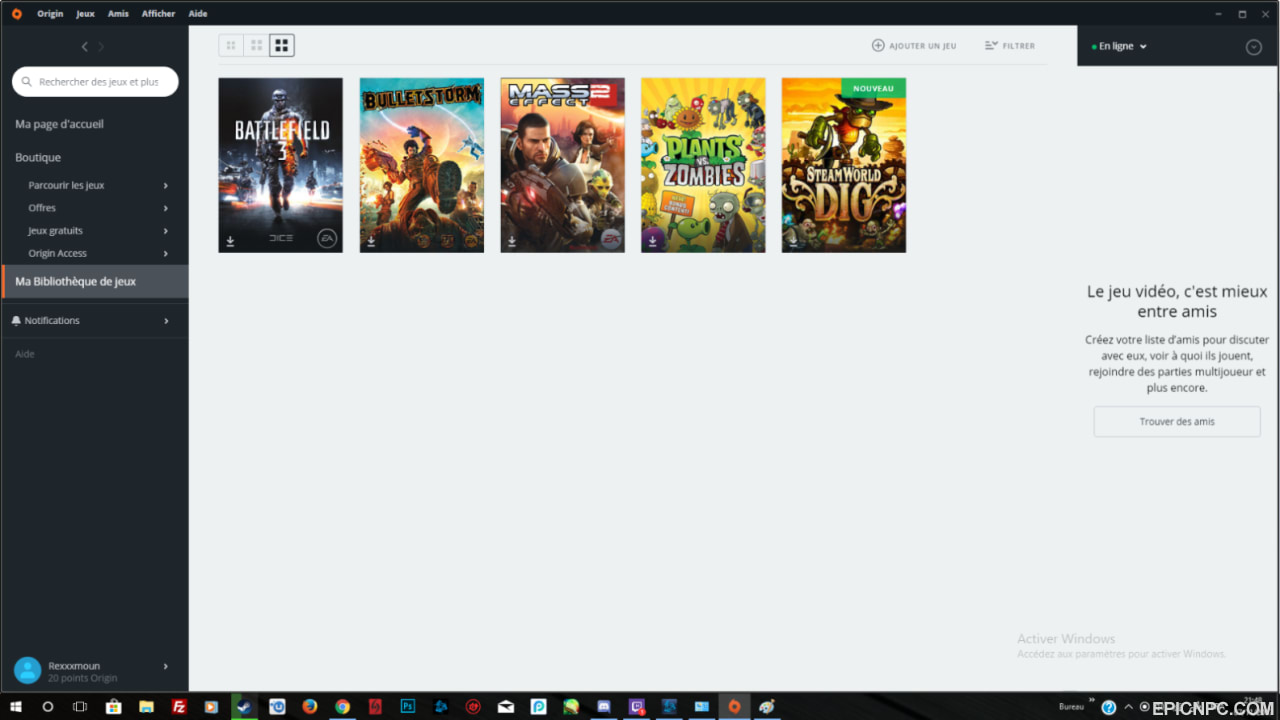Open the Plants vs Zombies game tile
Screen dimensions: 1280x720
[703, 165]
